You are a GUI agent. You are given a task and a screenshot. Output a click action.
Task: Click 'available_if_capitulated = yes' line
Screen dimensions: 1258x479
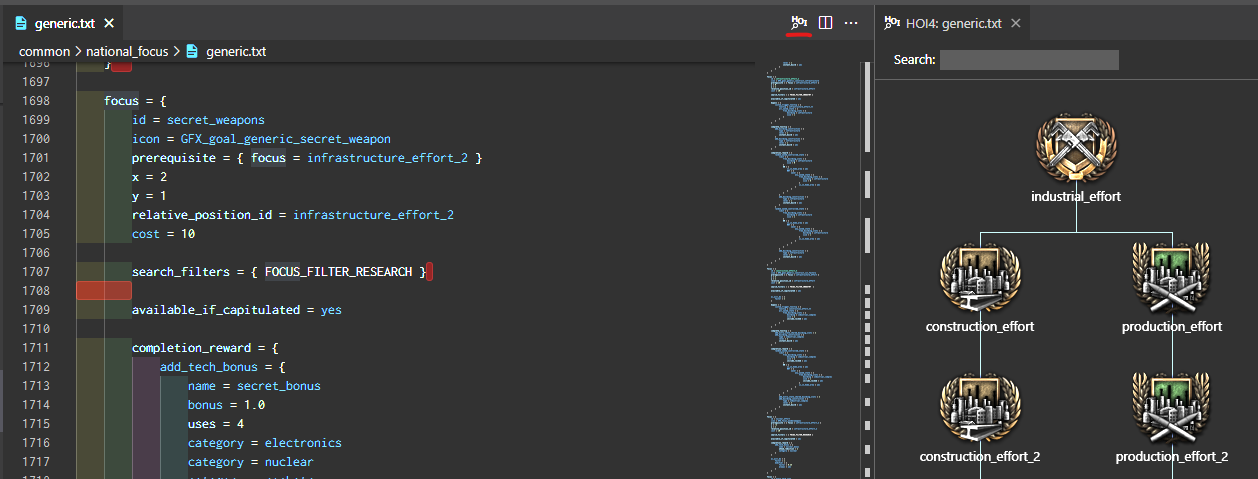pyautogui.click(x=237, y=310)
